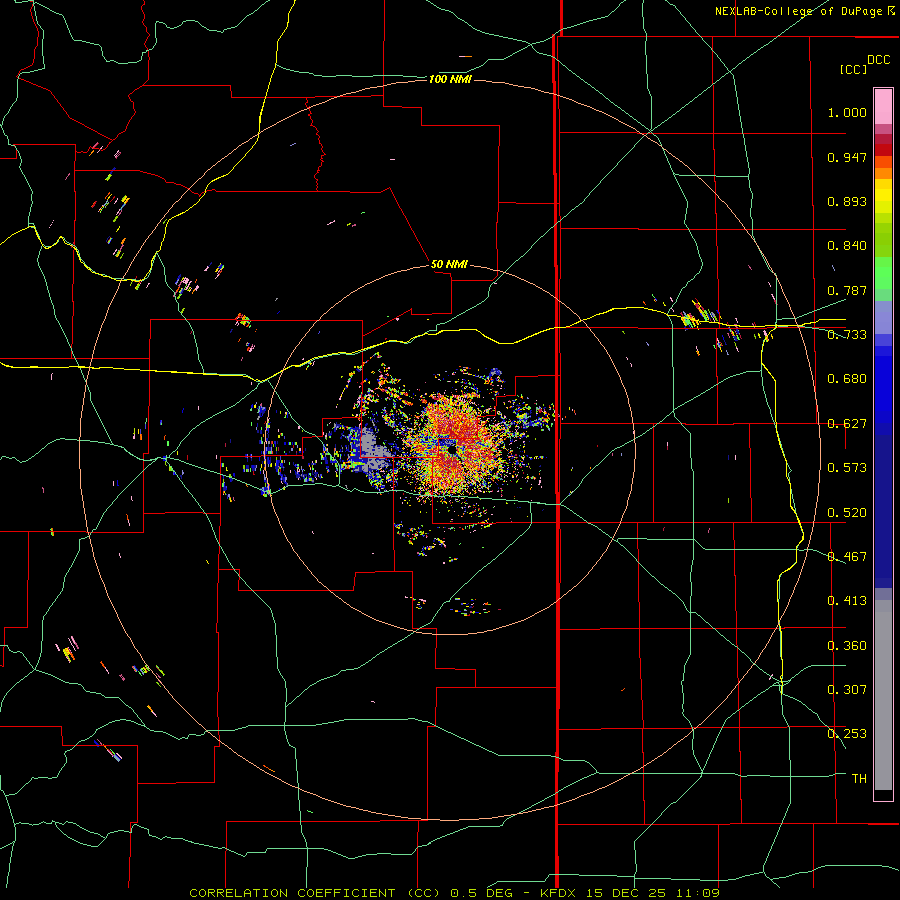Click the 0.947 legend value
This screenshot has width=900, height=900.
847,157
